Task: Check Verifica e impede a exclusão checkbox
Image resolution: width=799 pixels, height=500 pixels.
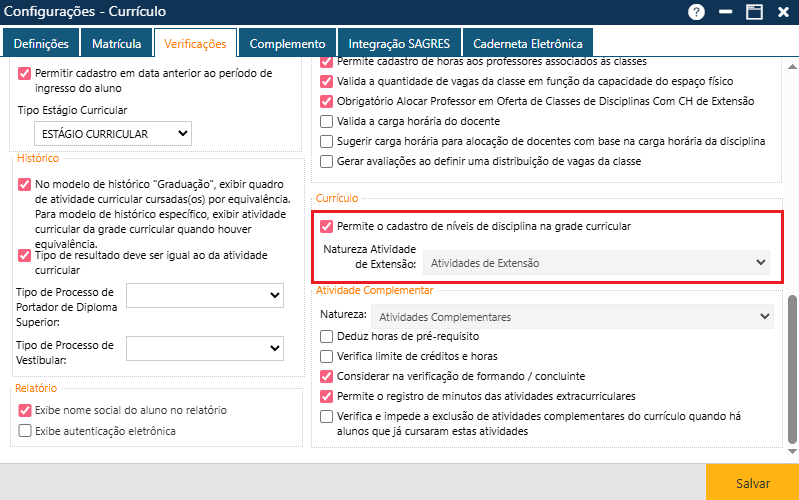Action: pos(326,416)
